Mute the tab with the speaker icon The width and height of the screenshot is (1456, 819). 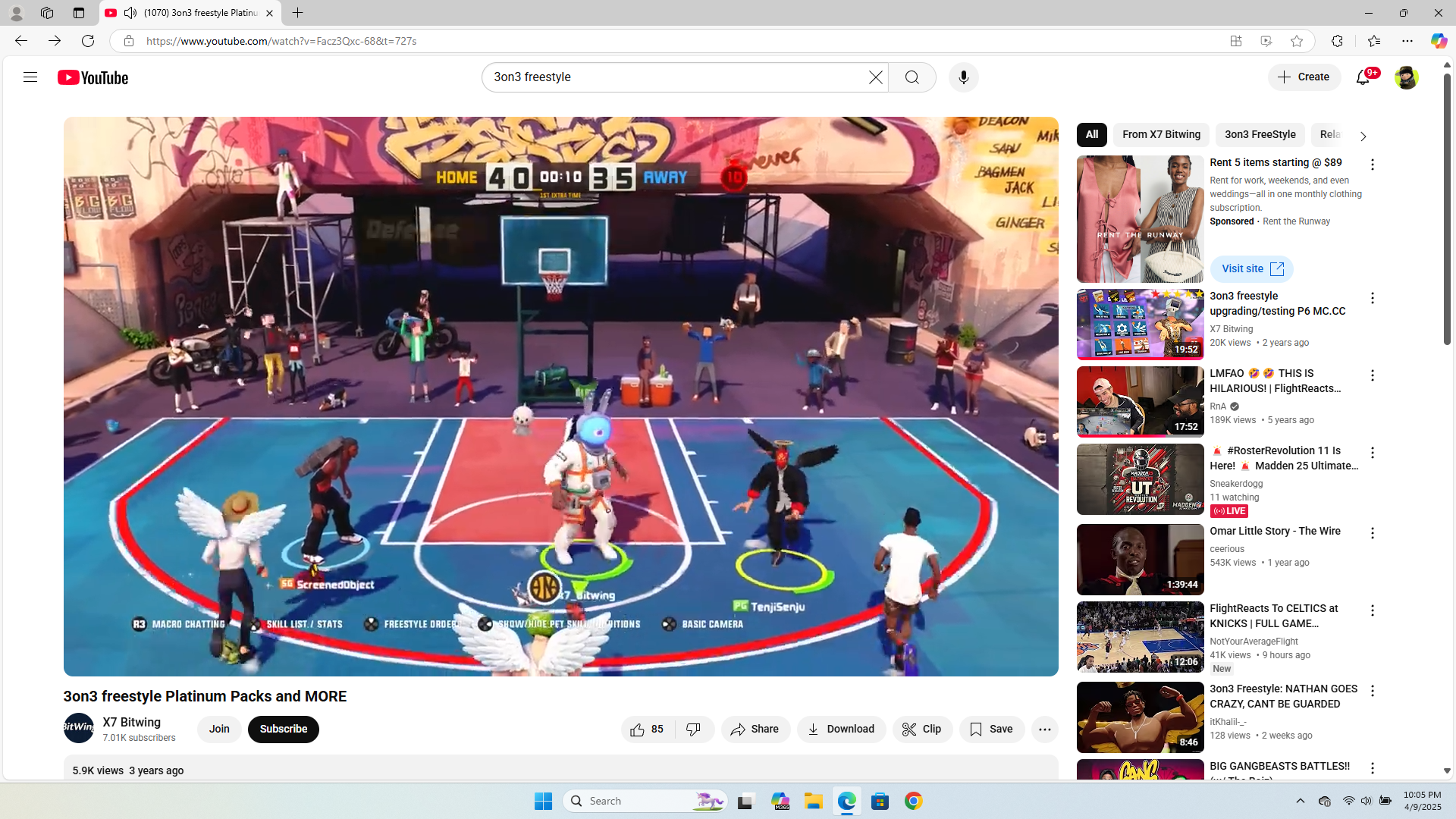pos(130,13)
